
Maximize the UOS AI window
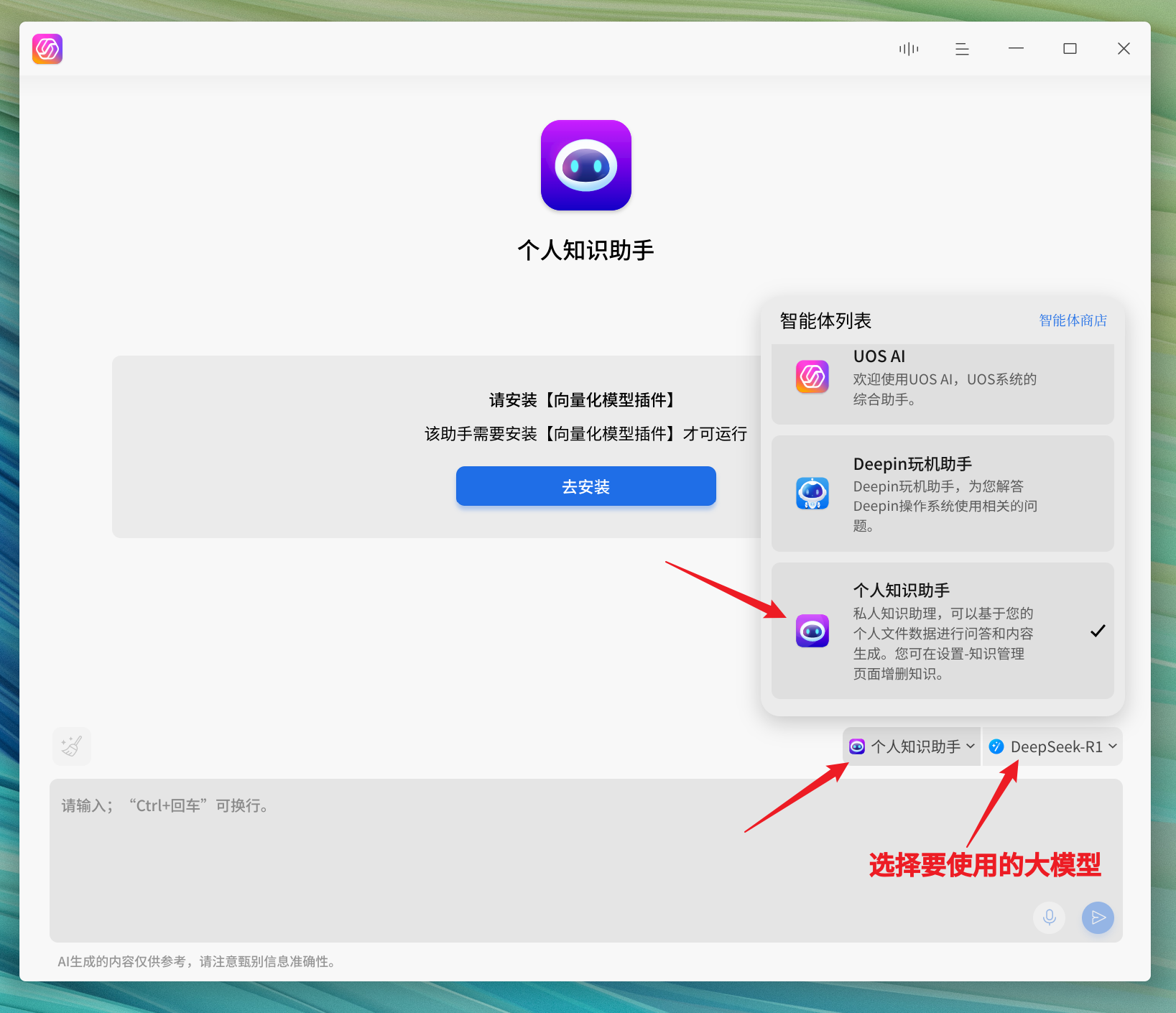coord(1070,49)
